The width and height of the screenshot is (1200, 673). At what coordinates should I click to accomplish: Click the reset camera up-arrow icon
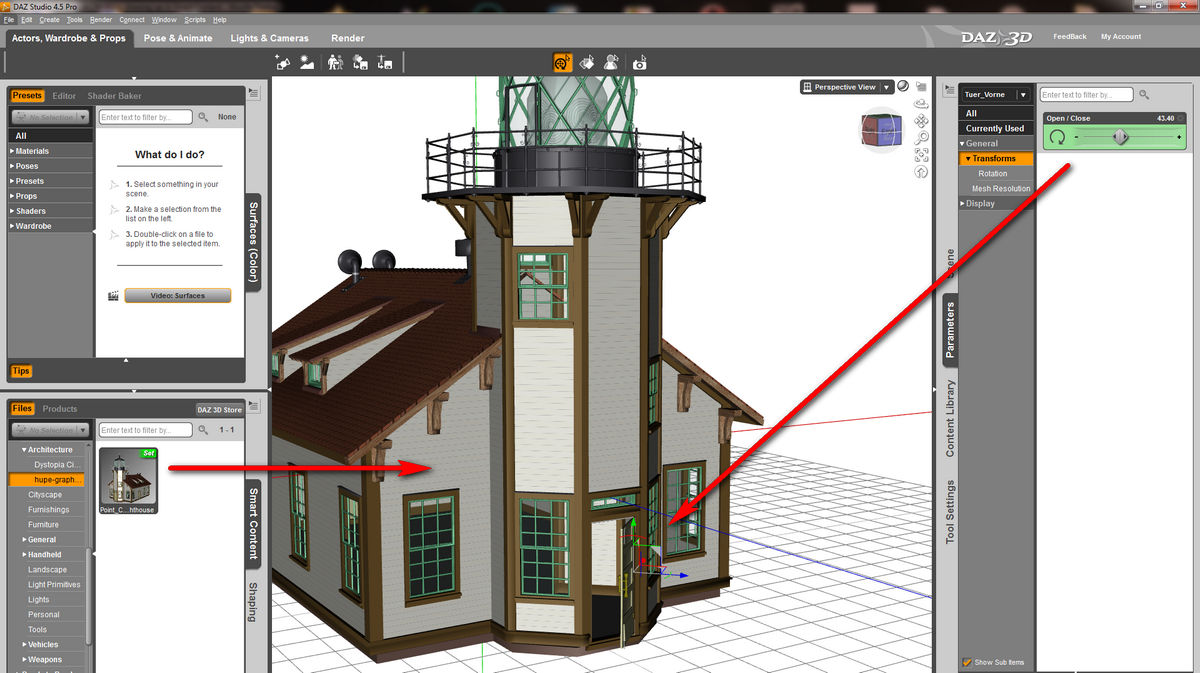tap(921, 172)
